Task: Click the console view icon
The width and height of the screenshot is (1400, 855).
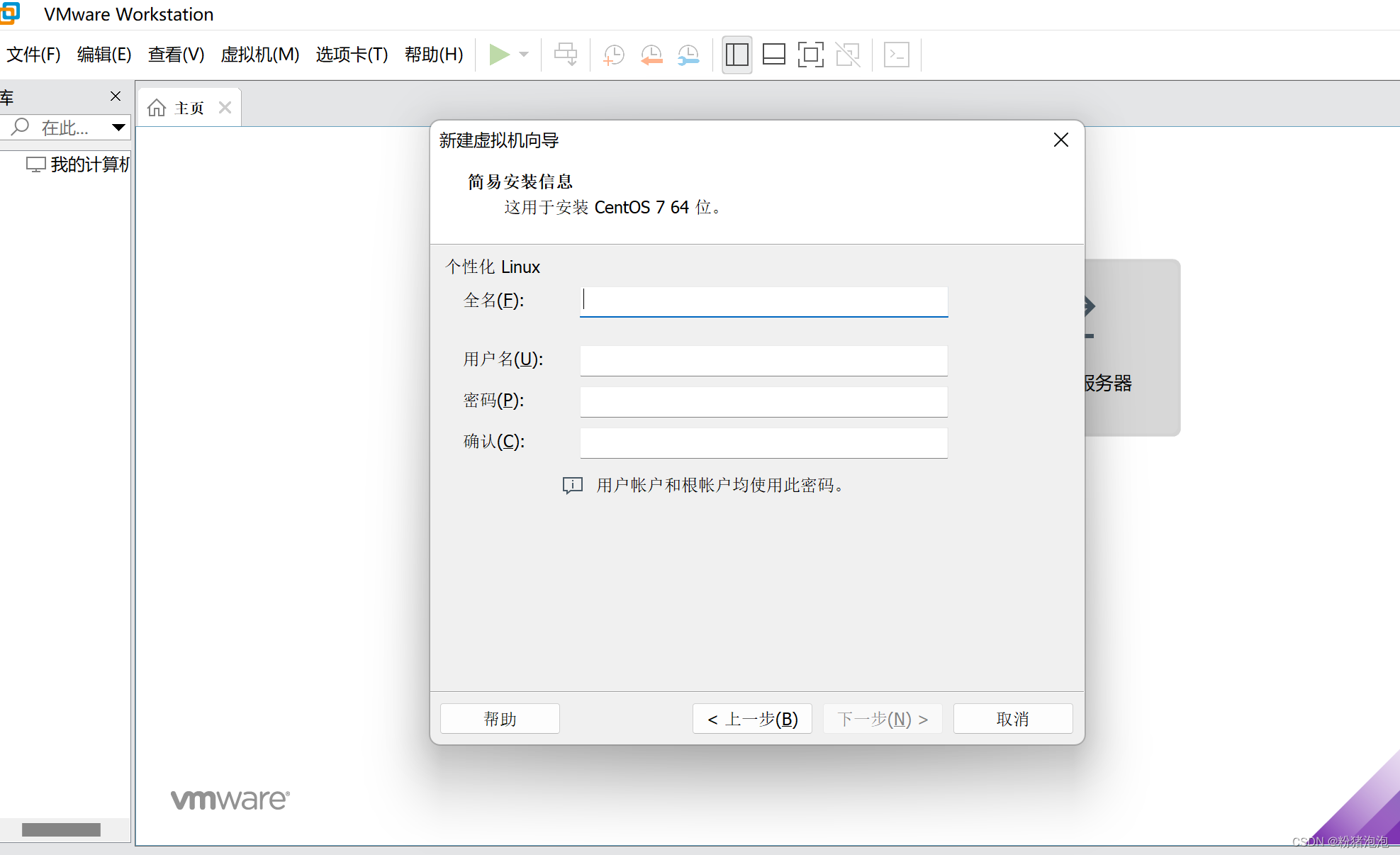Action: [897, 55]
